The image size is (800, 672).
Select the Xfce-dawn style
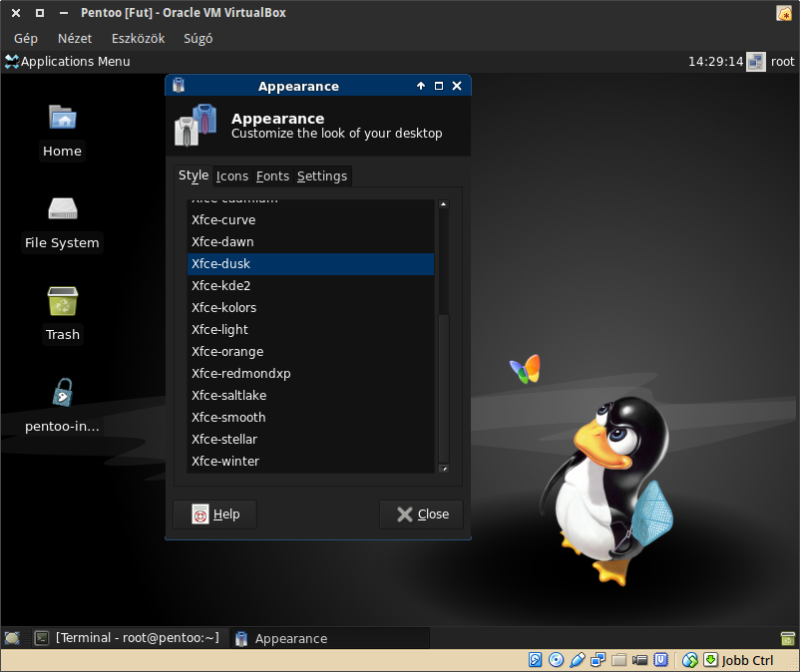click(311, 242)
